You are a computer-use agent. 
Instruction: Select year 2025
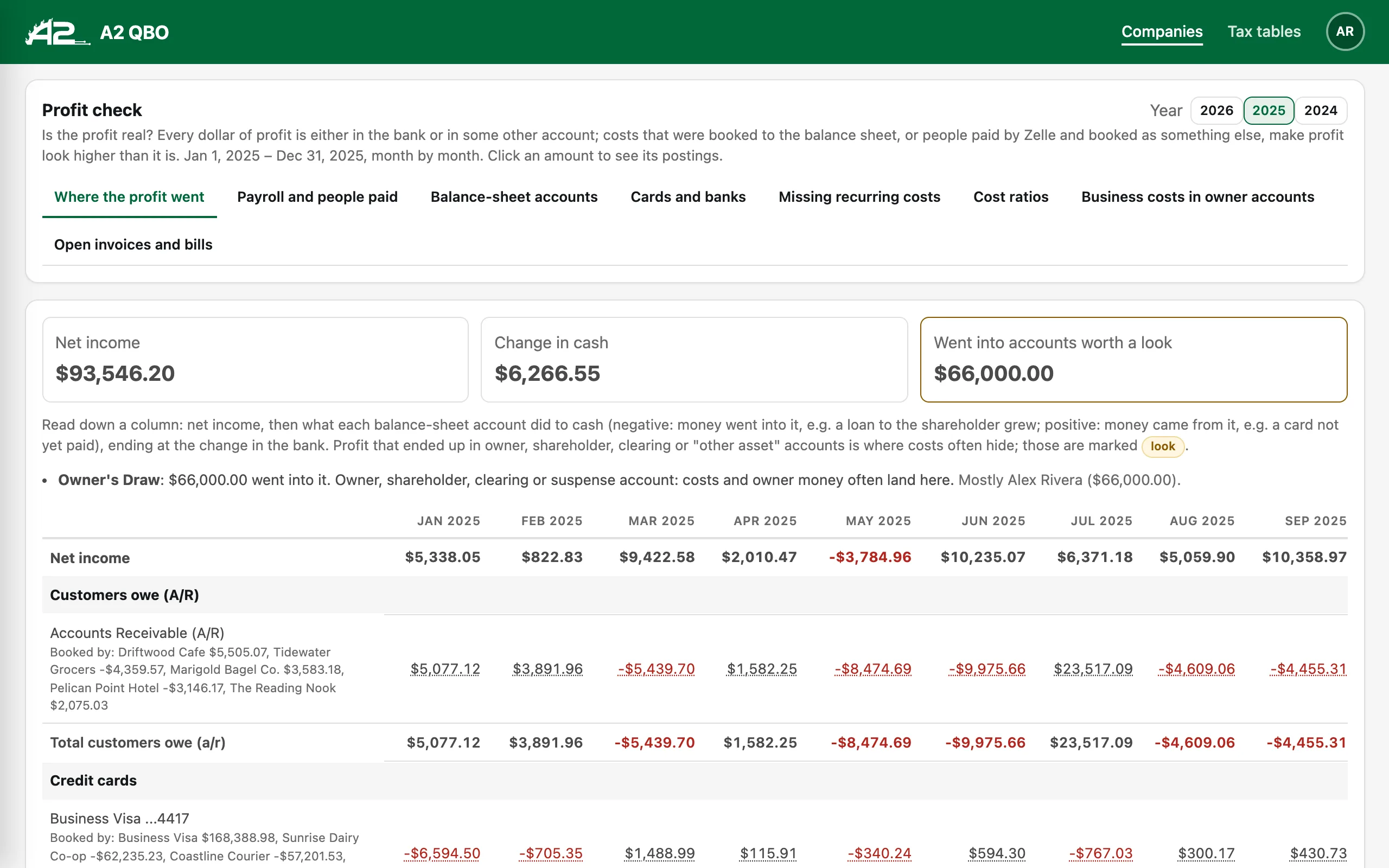click(1269, 110)
